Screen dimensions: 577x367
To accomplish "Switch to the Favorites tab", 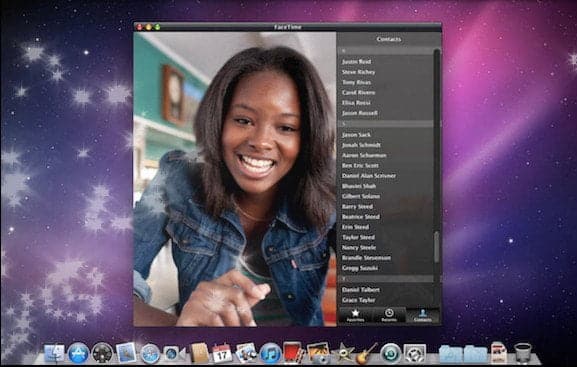I will coord(355,315).
